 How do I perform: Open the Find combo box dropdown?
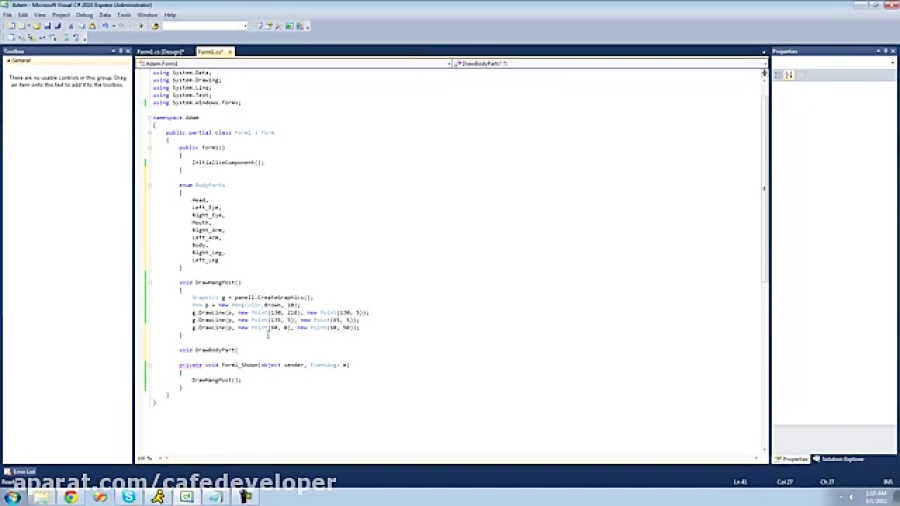(246, 26)
